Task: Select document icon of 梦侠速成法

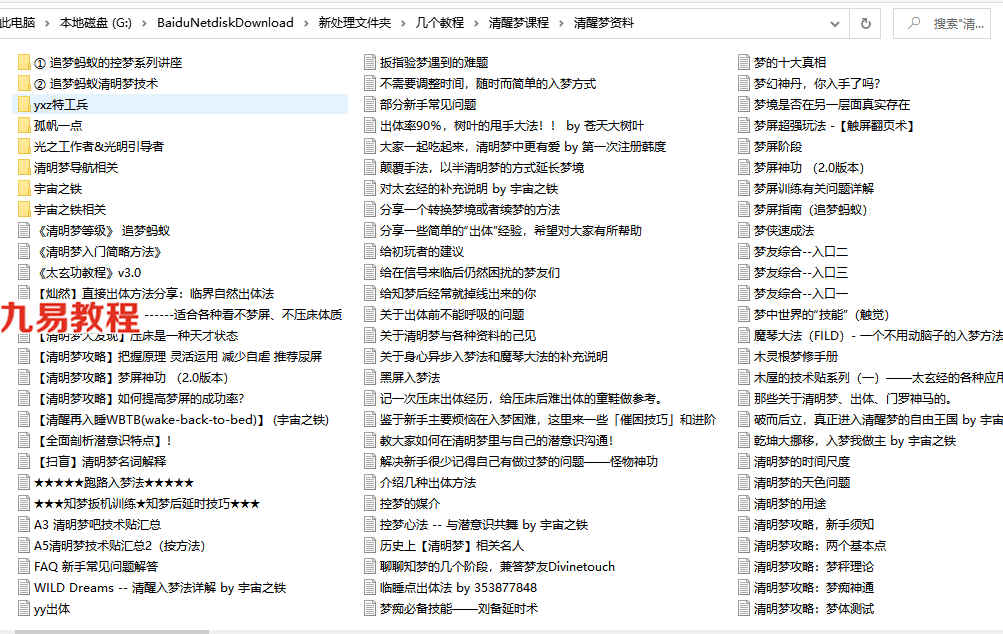Action: pos(743,231)
